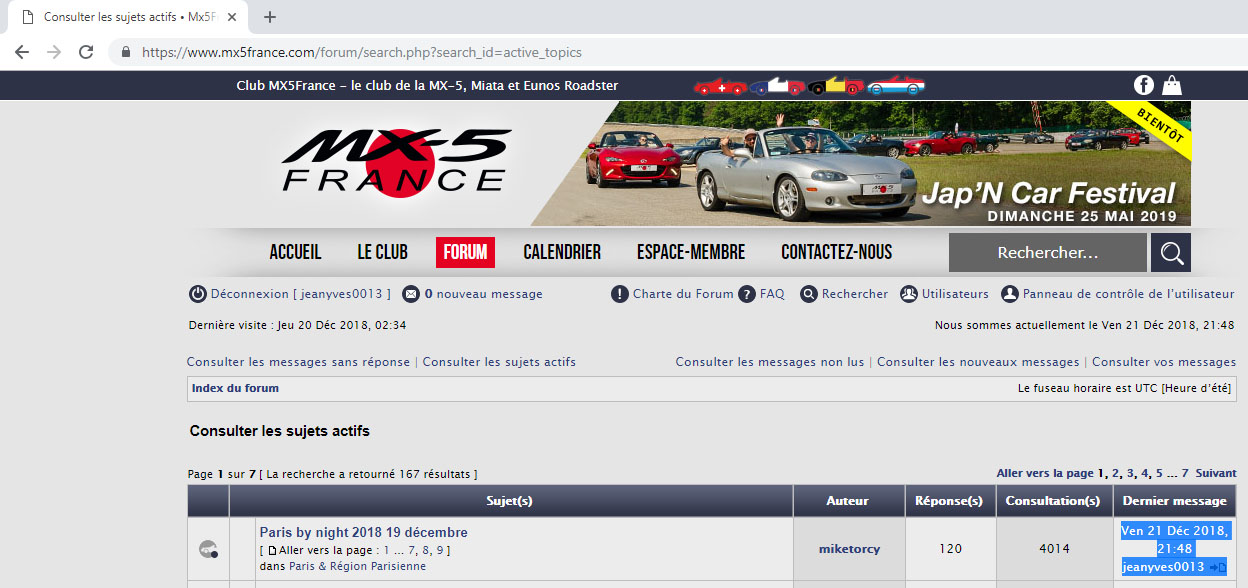1248x588 pixels.
Task: Open Consulter vos messages link
Action: click(1164, 362)
